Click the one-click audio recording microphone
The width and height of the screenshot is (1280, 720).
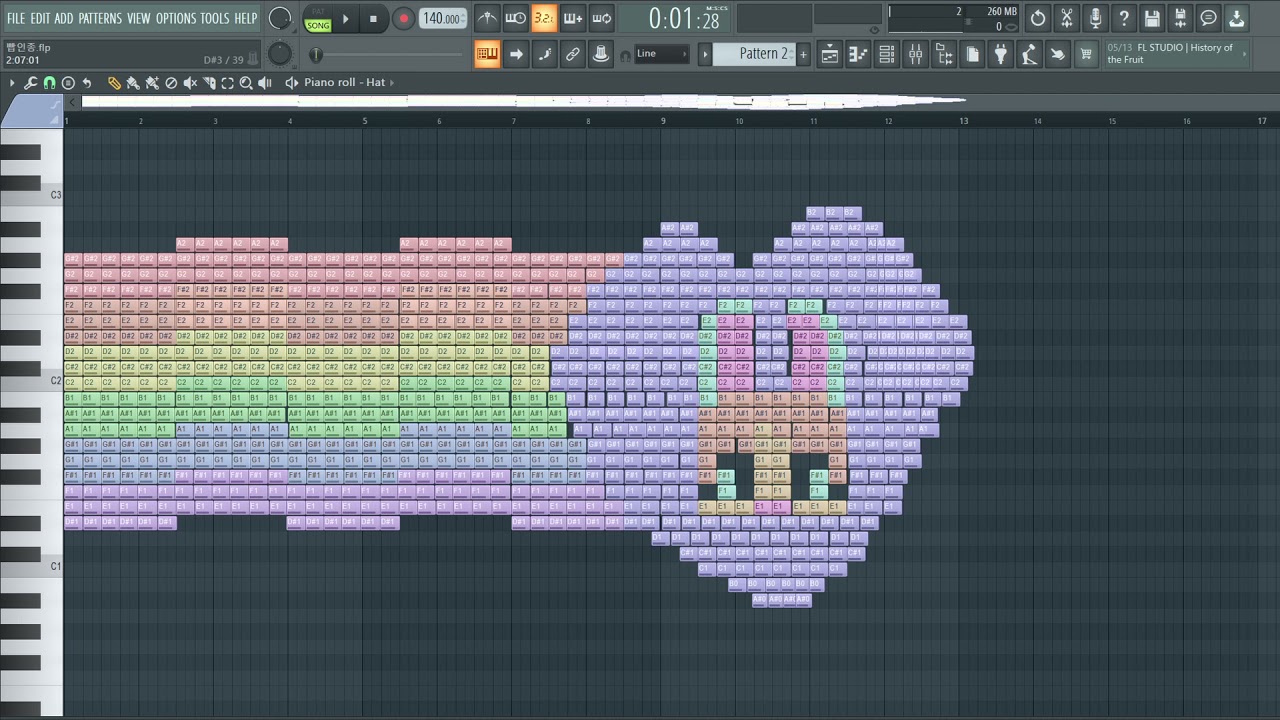(x=1095, y=18)
